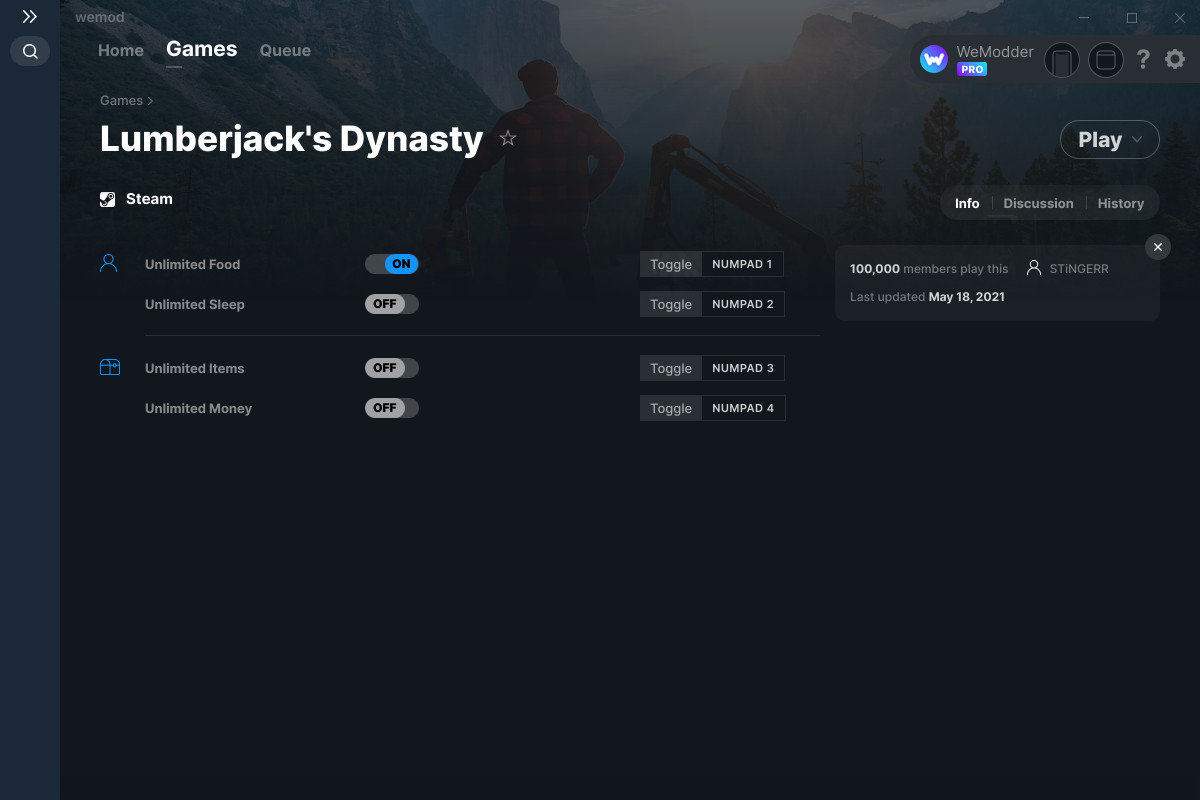
Task: Open the overlay window icon
Action: (x=1105, y=60)
